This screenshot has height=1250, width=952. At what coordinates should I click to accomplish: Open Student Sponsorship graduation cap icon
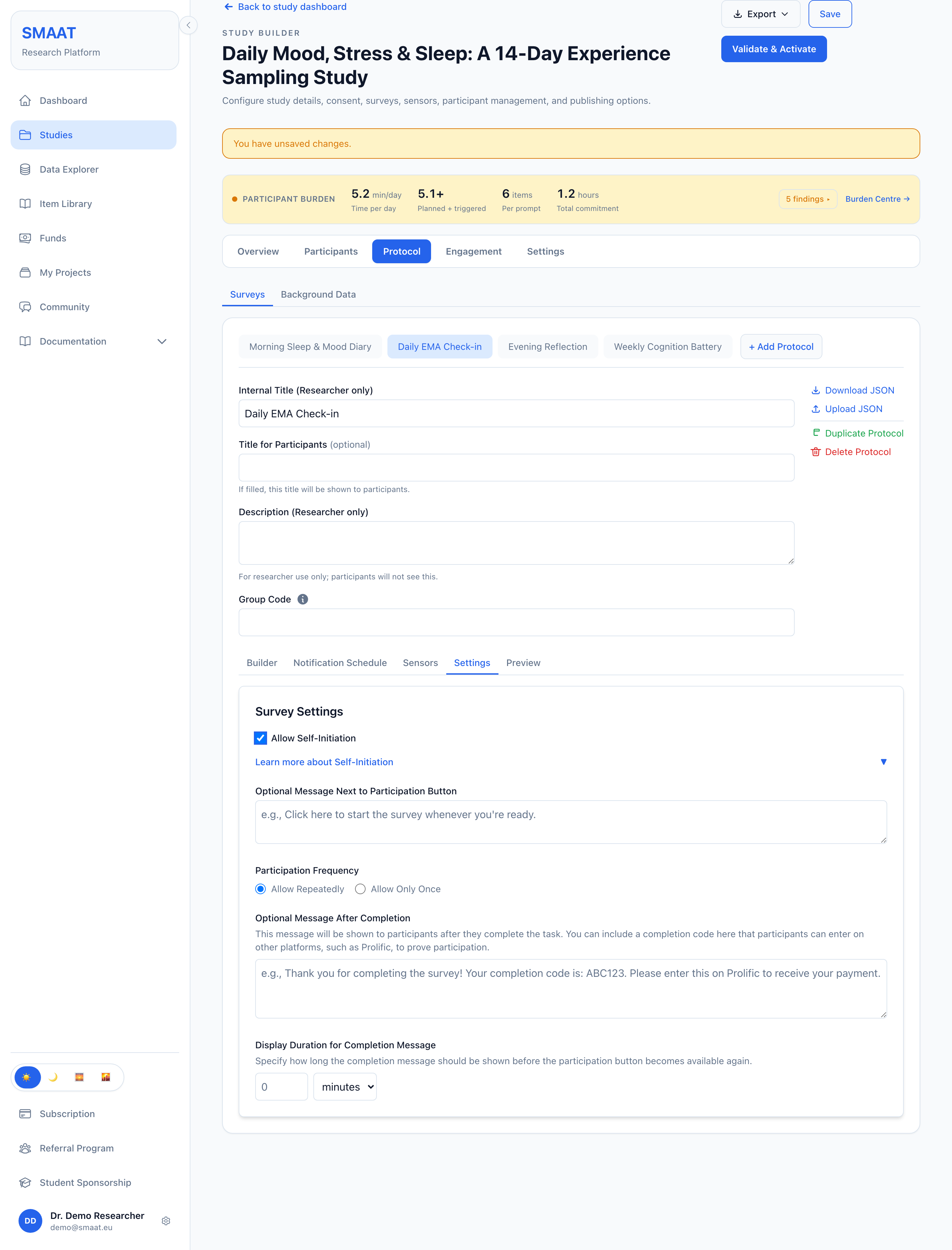25,1183
